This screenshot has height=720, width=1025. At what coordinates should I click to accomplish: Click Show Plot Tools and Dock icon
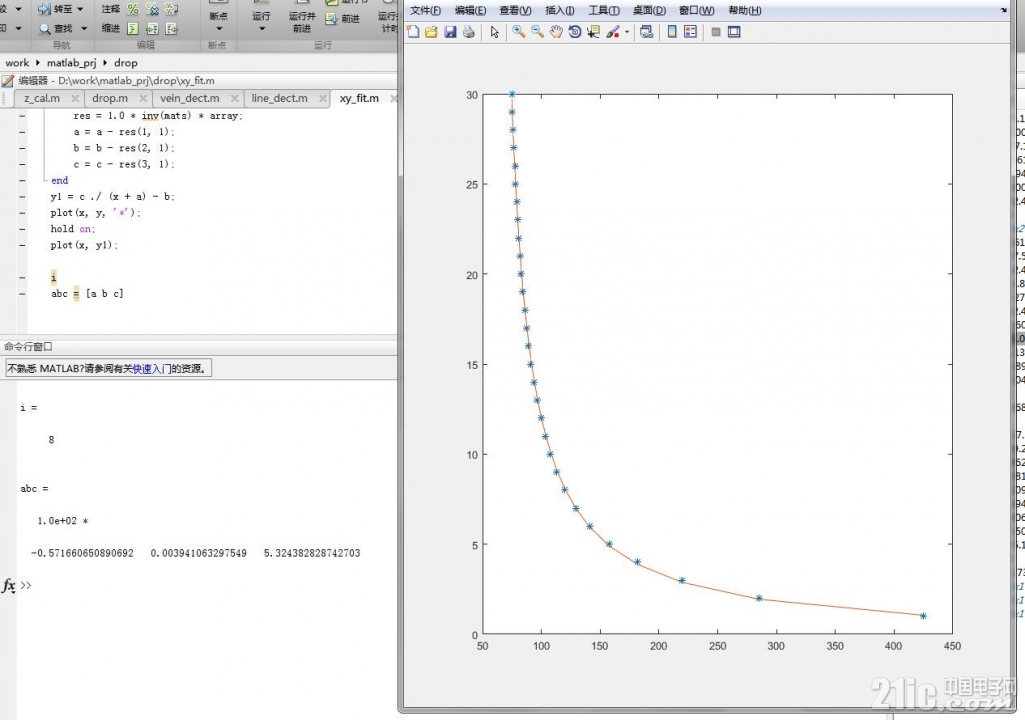(734, 32)
